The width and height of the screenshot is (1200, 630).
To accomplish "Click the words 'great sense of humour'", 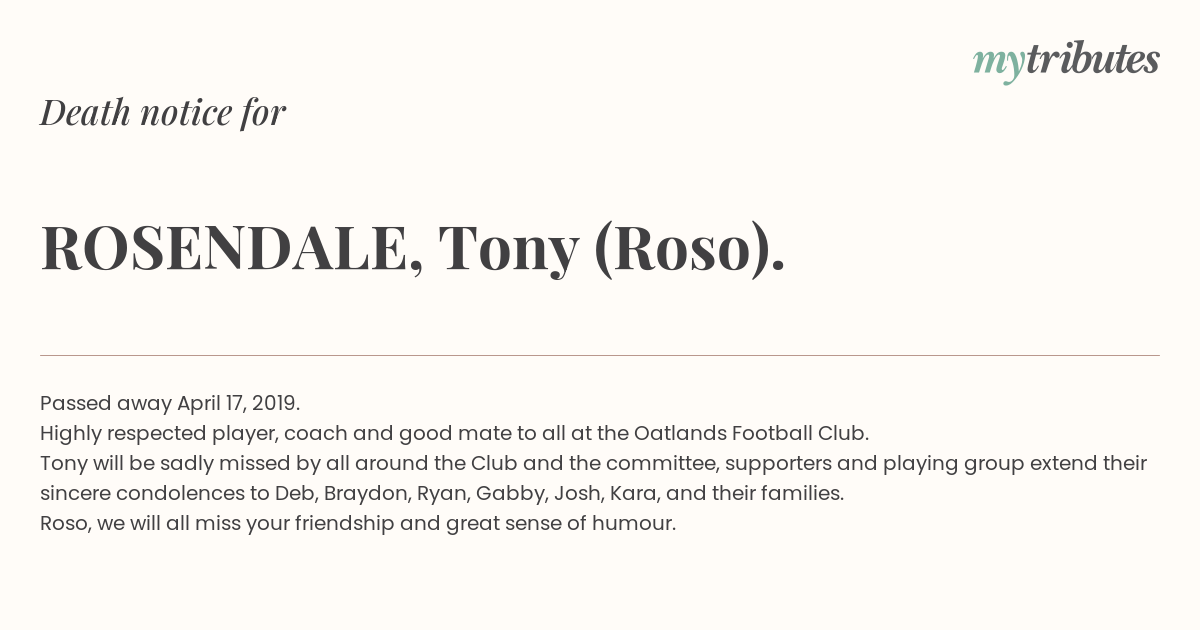I will pyautogui.click(x=561, y=523).
